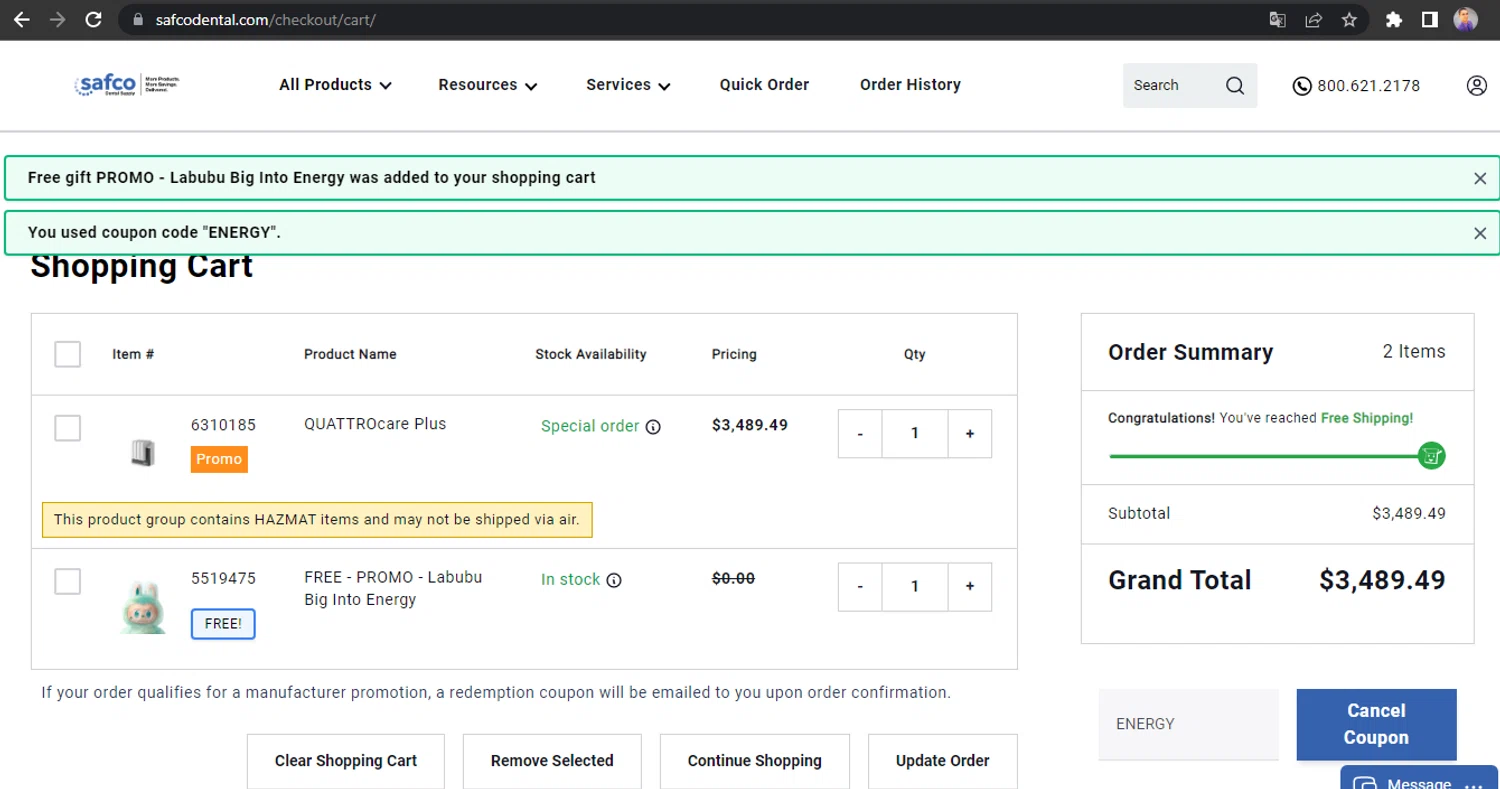Check the Labubu Big Into Energy checkbox
The image size is (1500, 789).
tap(67, 581)
